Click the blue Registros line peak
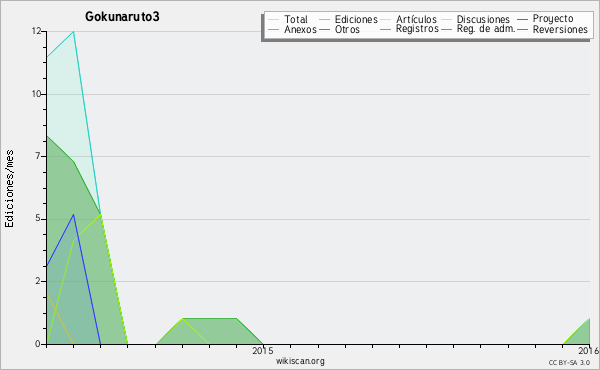 (x=73, y=215)
